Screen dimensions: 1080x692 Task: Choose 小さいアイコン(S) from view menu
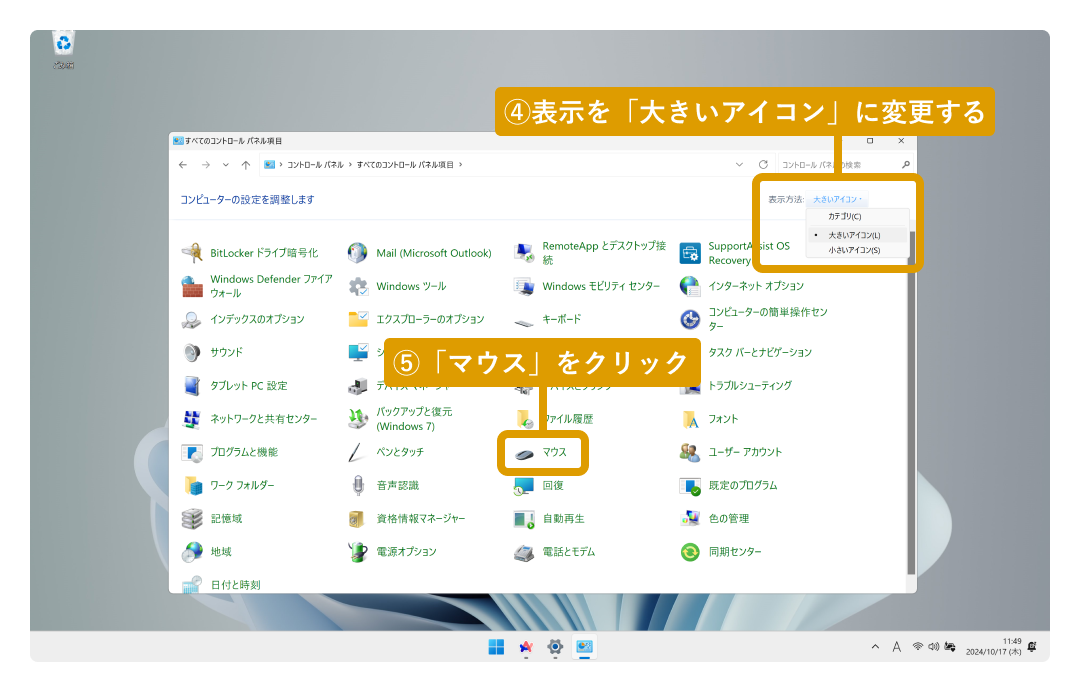(858, 250)
